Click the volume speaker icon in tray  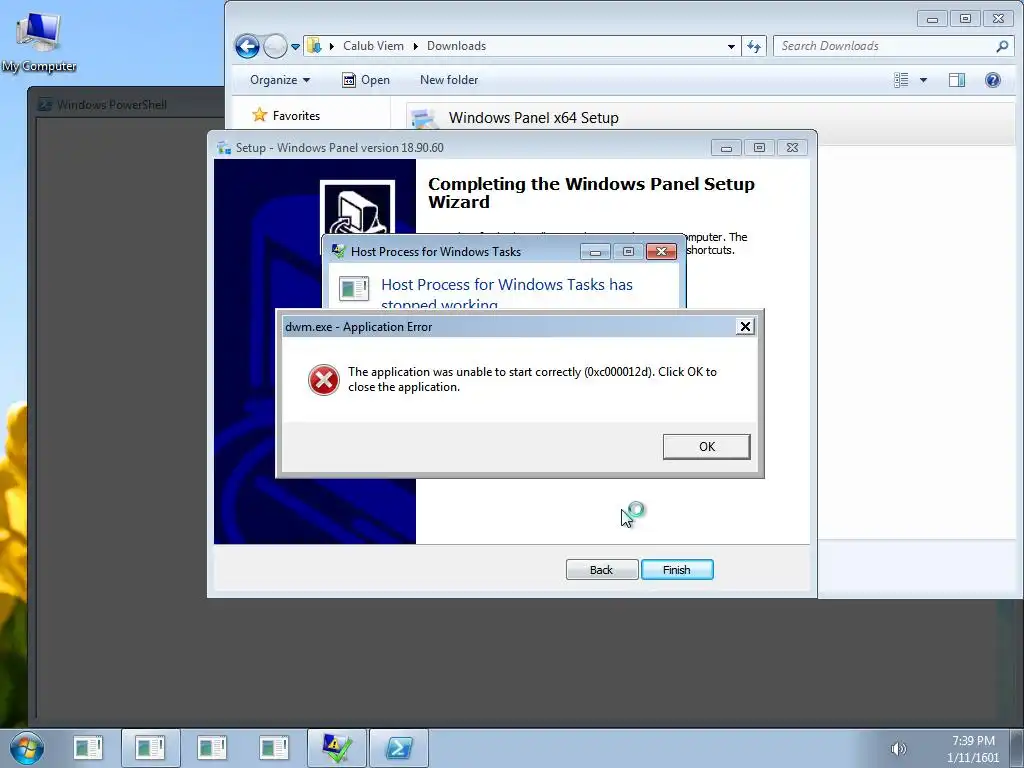tap(899, 748)
